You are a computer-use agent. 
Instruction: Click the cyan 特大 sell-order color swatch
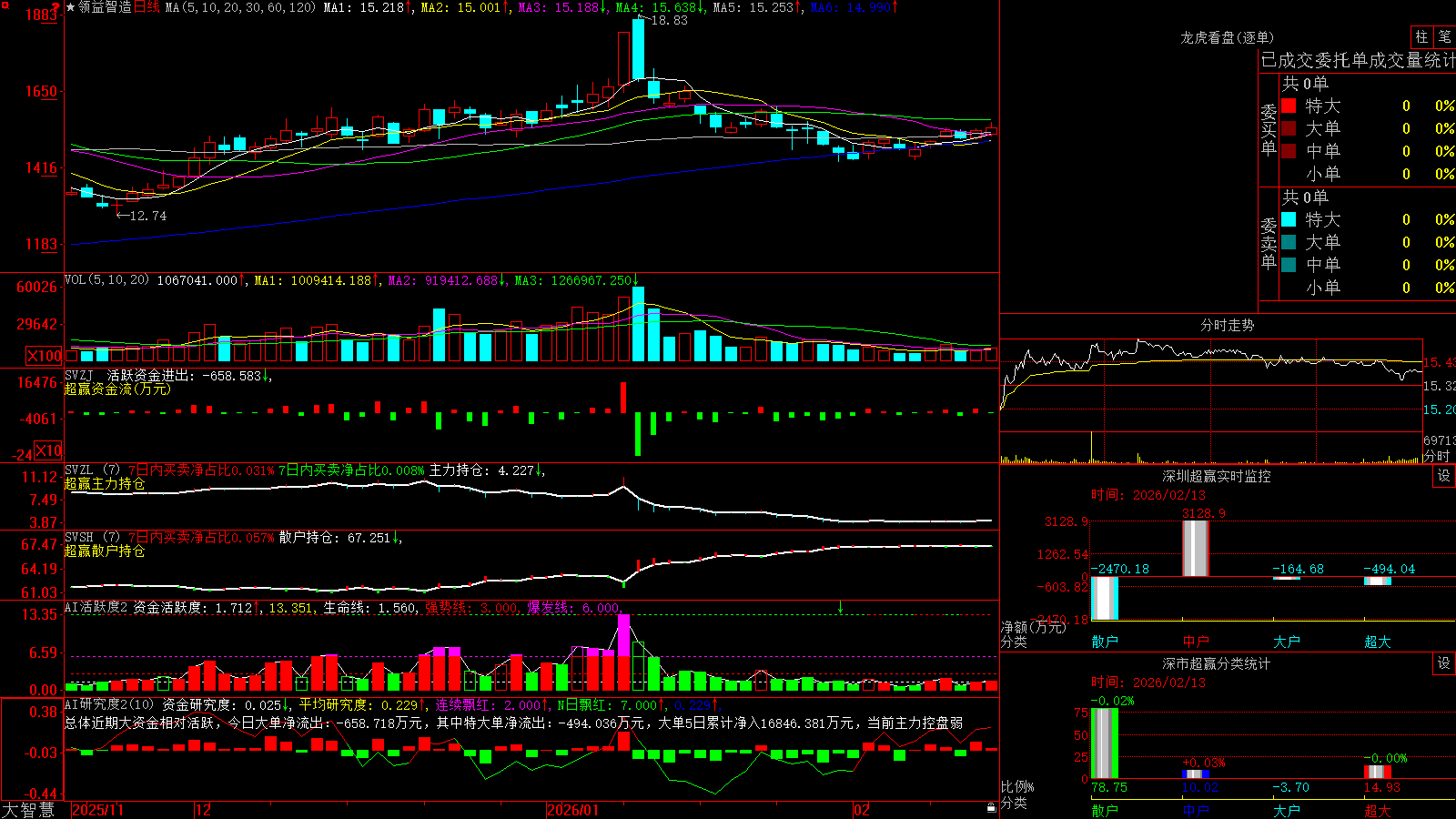pos(1289,219)
